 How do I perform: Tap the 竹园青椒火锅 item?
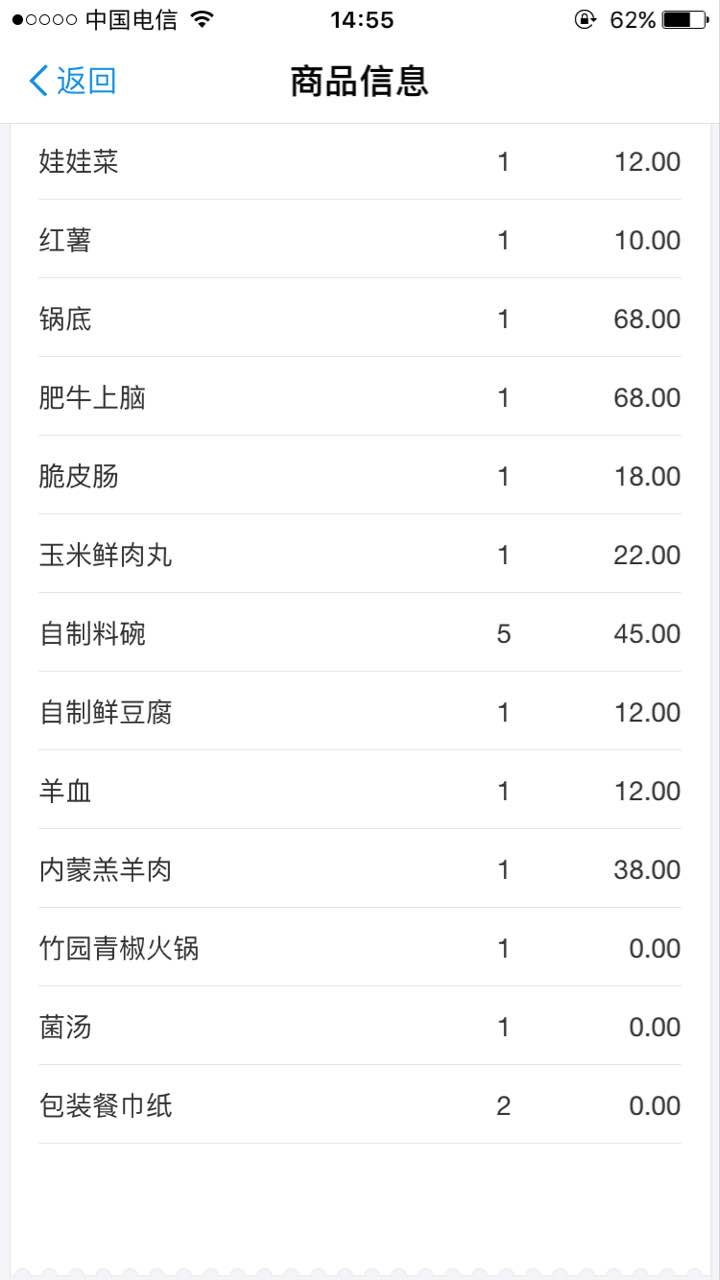click(119, 949)
